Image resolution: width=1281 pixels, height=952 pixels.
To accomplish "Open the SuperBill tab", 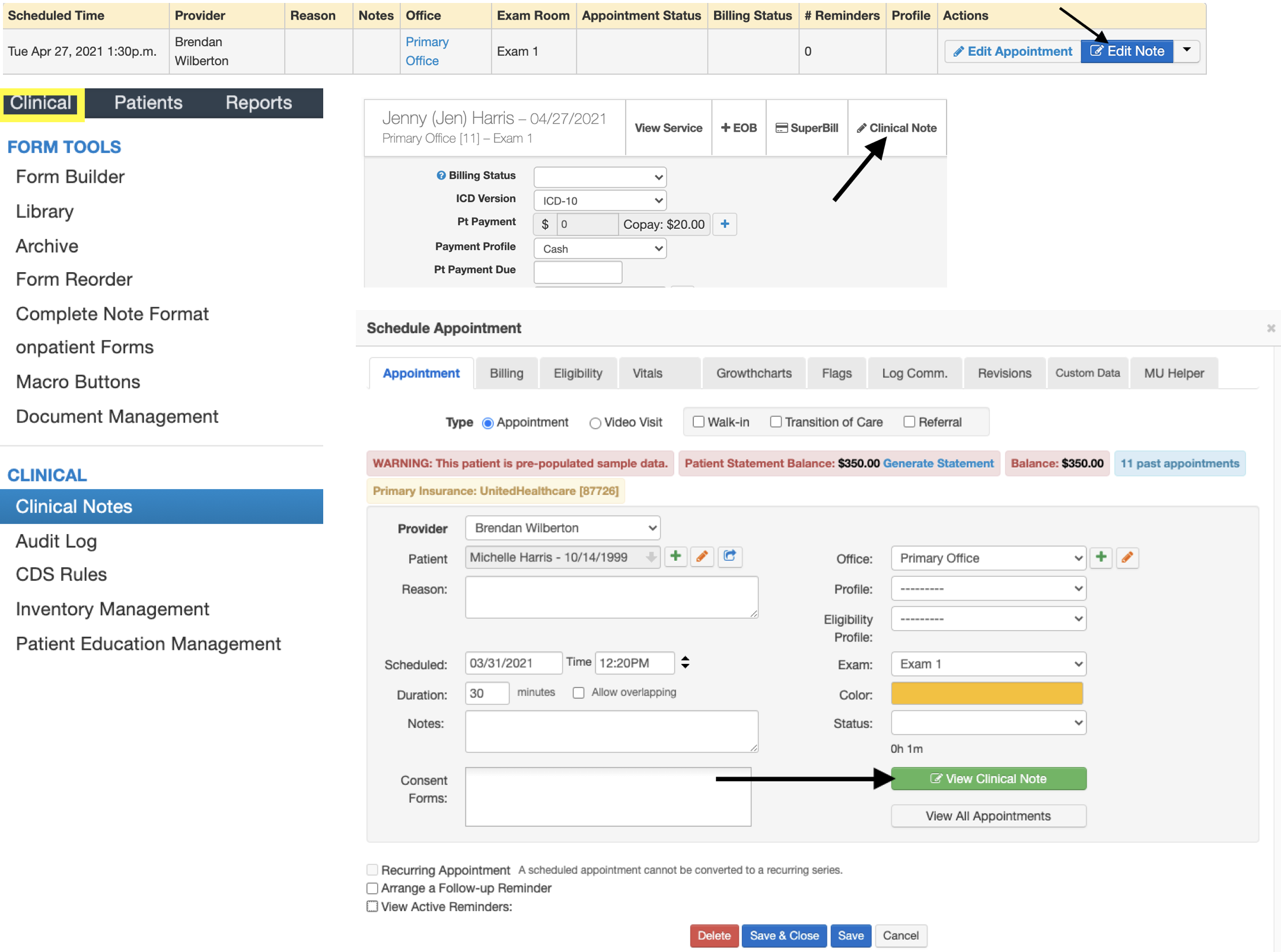I will tap(807, 128).
